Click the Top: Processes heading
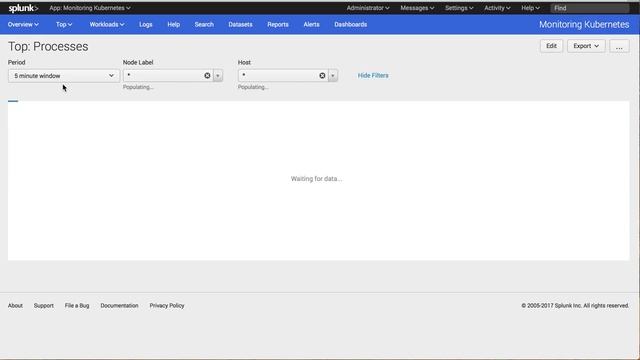This screenshot has height=360, width=640. pyautogui.click(x=48, y=47)
